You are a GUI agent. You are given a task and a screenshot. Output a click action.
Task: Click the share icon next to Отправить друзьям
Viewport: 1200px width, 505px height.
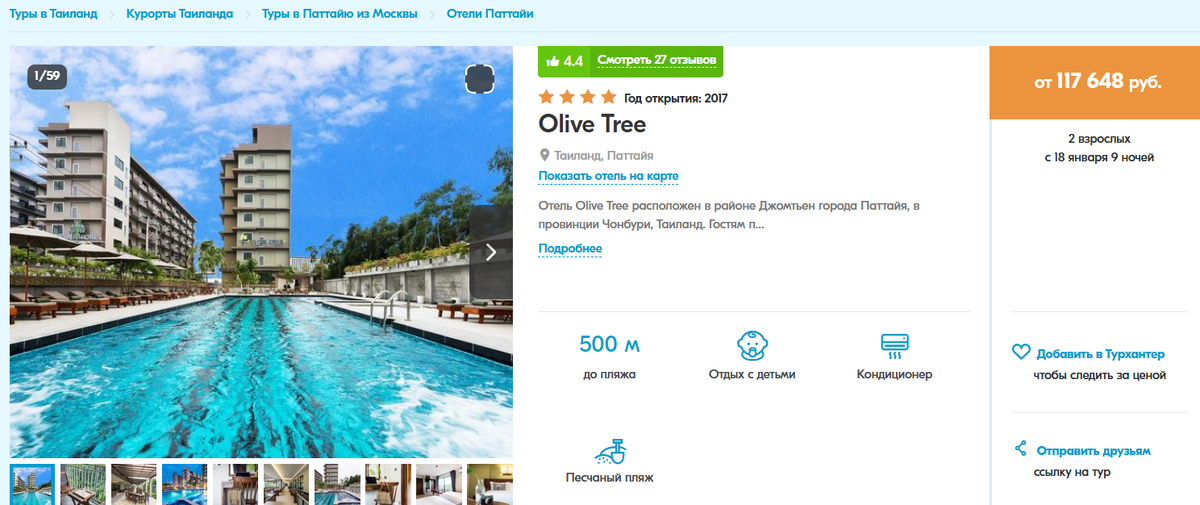(1021, 449)
